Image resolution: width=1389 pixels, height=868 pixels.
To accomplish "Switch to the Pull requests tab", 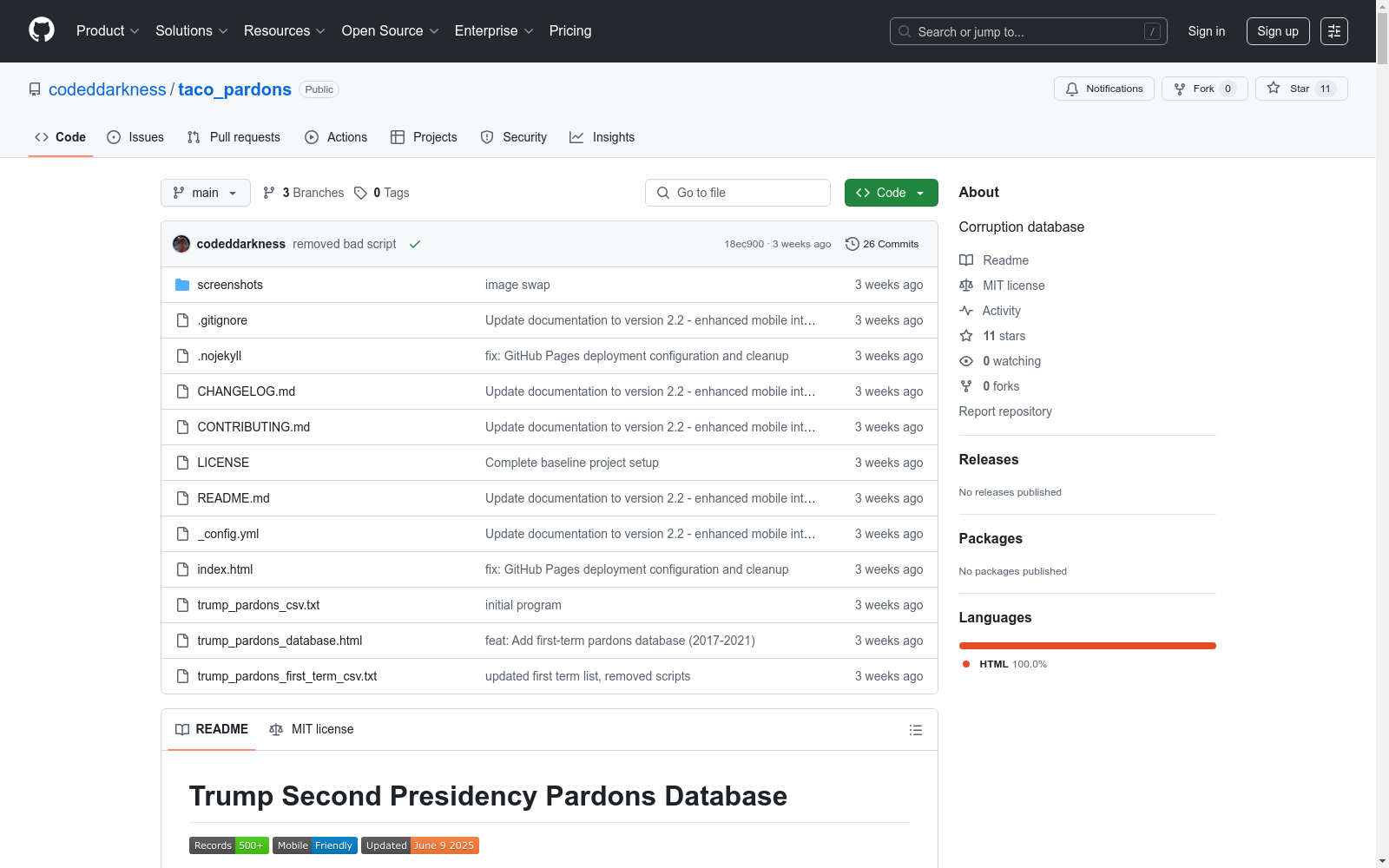I will click(234, 137).
